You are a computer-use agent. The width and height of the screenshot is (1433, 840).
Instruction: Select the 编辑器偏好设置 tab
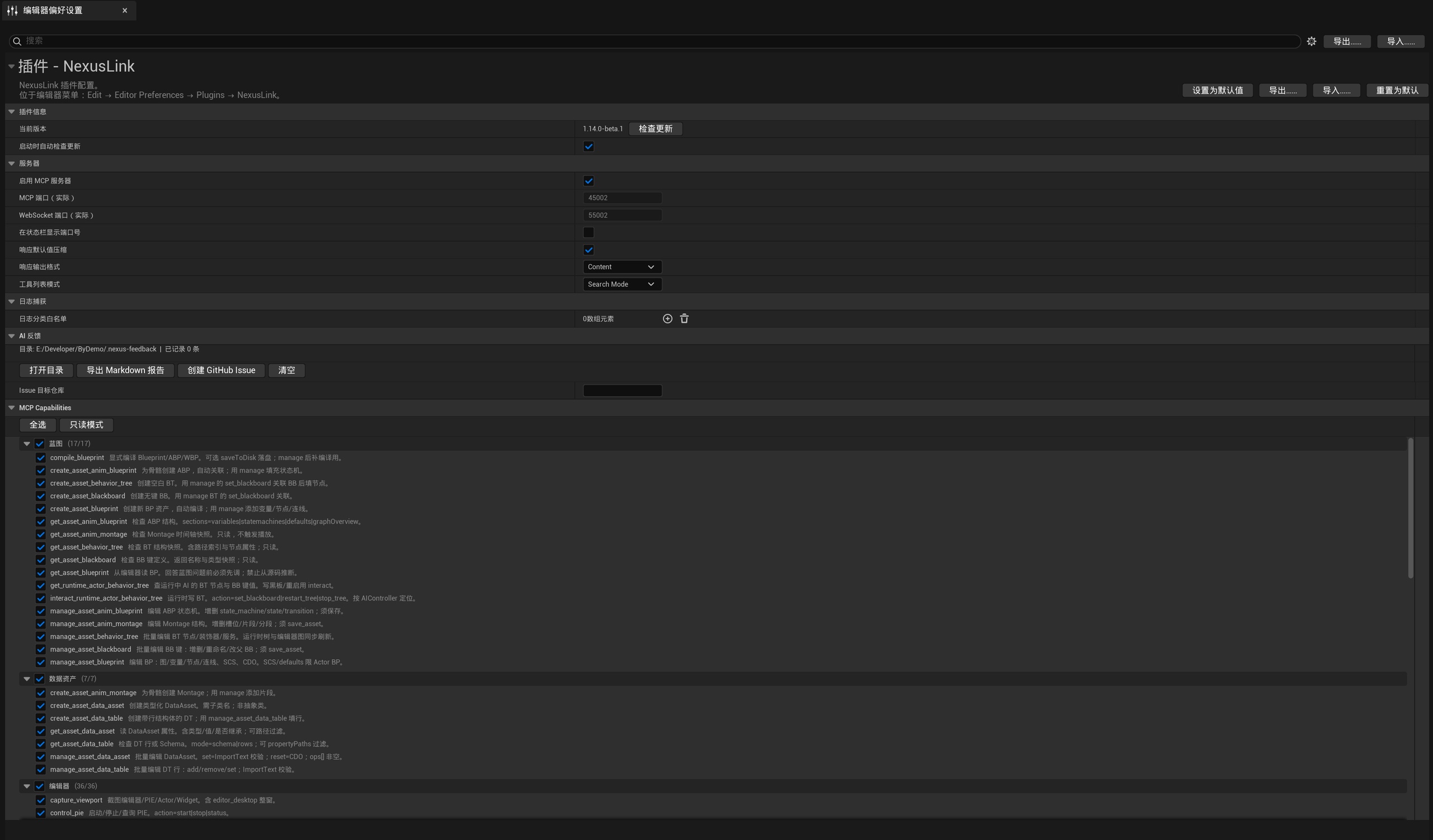pos(69,10)
